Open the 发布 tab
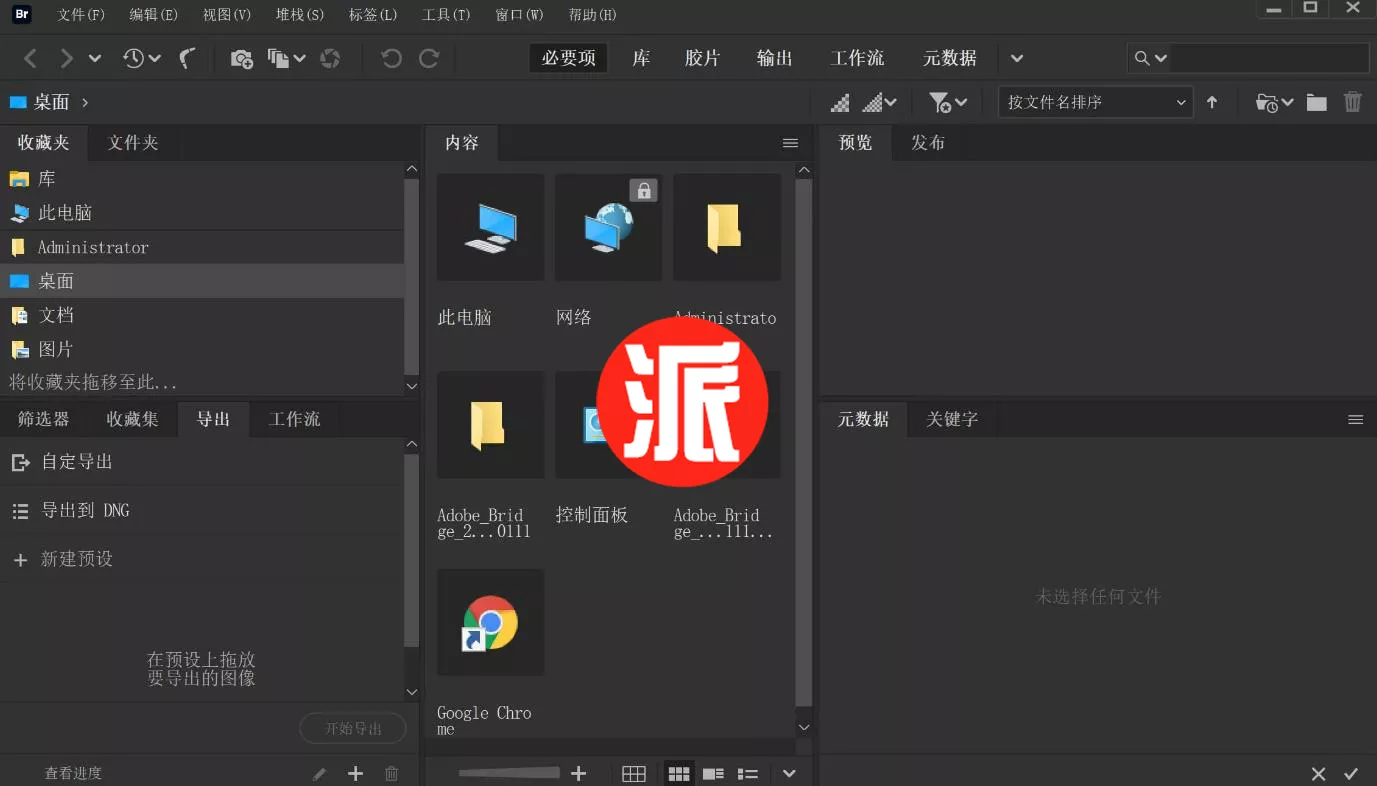 click(x=927, y=143)
